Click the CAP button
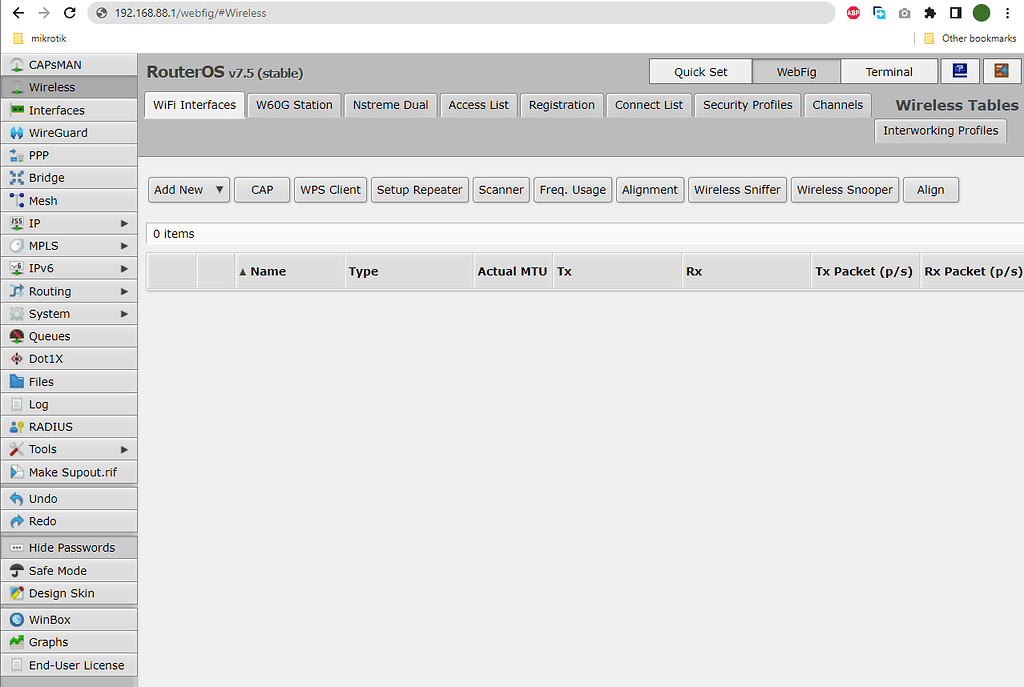The image size is (1024, 687). 262,190
